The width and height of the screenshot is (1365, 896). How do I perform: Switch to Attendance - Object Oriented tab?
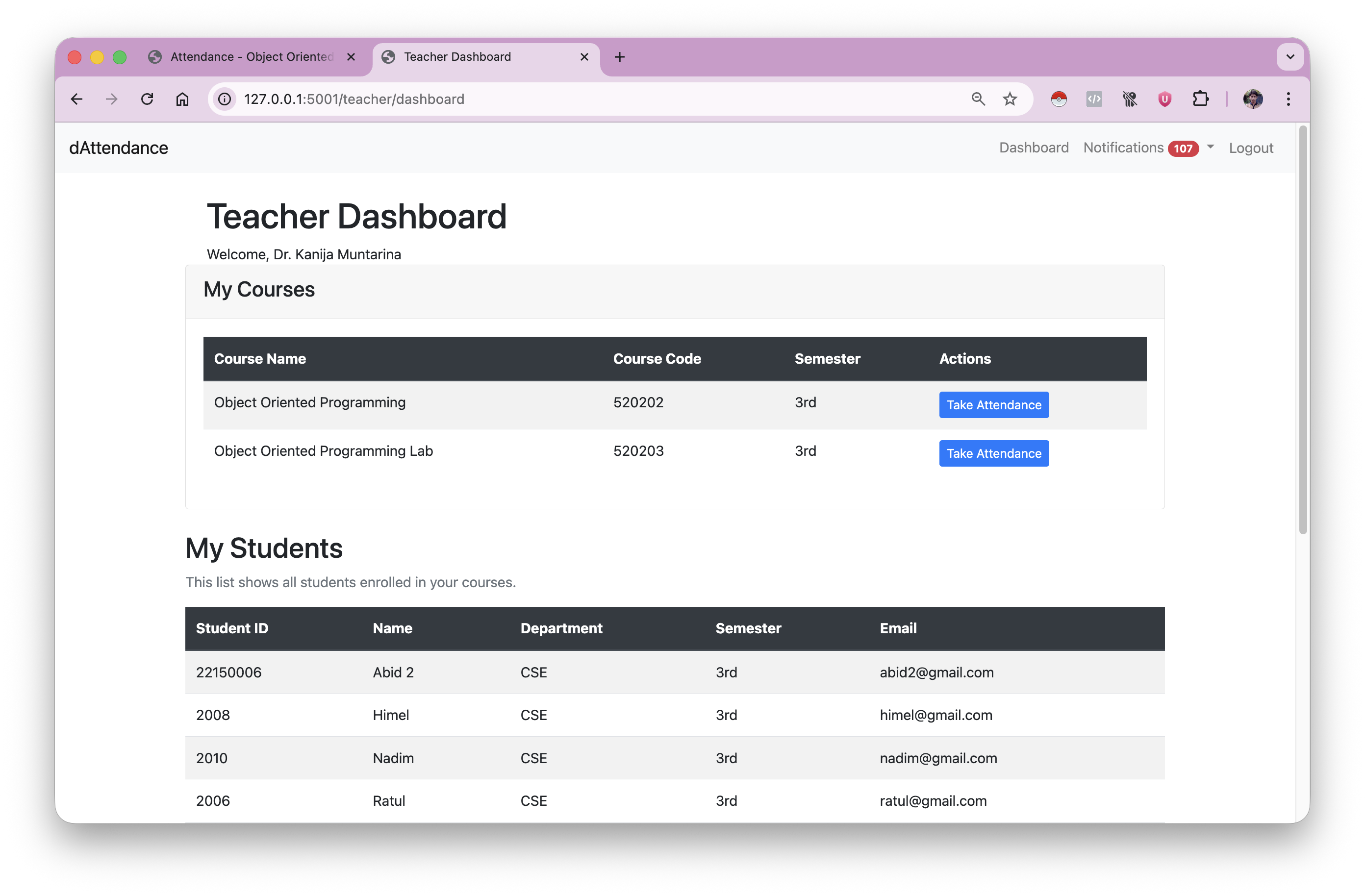pyautogui.click(x=253, y=57)
